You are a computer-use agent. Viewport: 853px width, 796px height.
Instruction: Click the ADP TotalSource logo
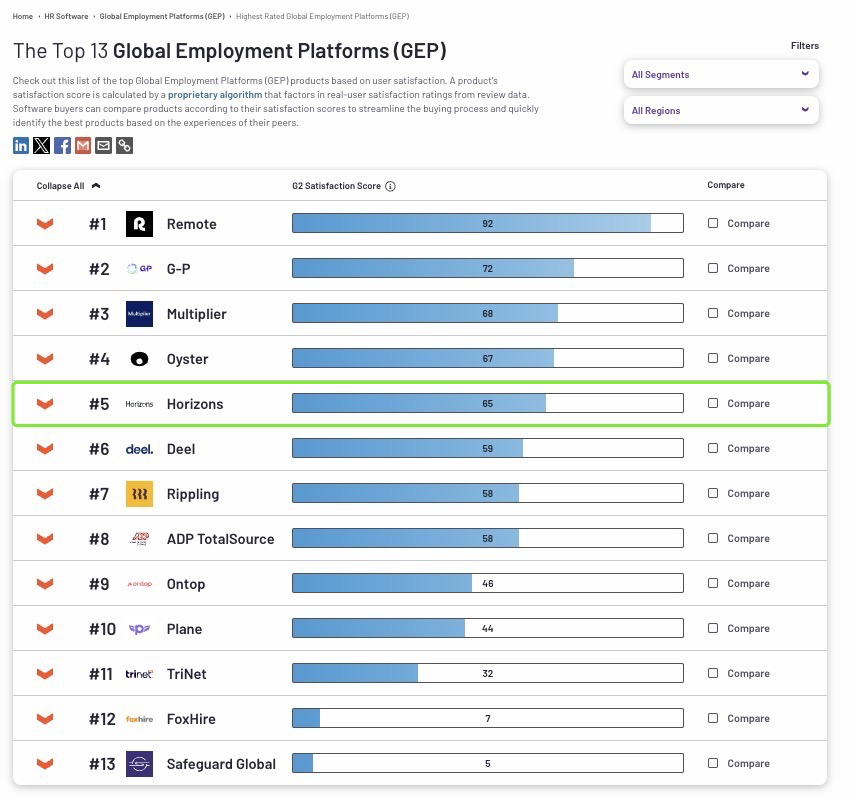coord(139,539)
